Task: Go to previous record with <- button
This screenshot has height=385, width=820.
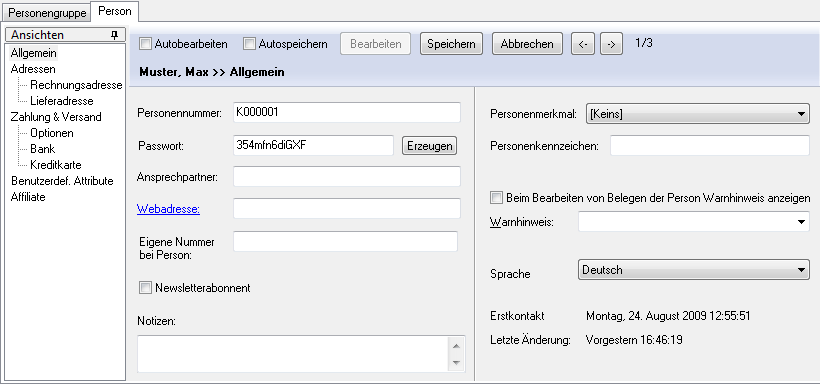Action: 583,44
